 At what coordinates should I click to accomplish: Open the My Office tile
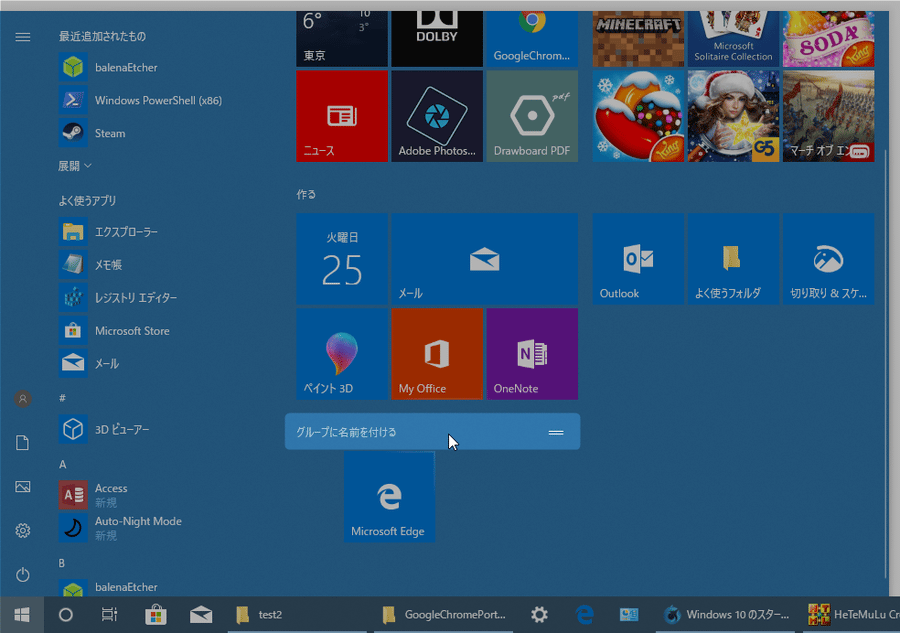(x=437, y=354)
